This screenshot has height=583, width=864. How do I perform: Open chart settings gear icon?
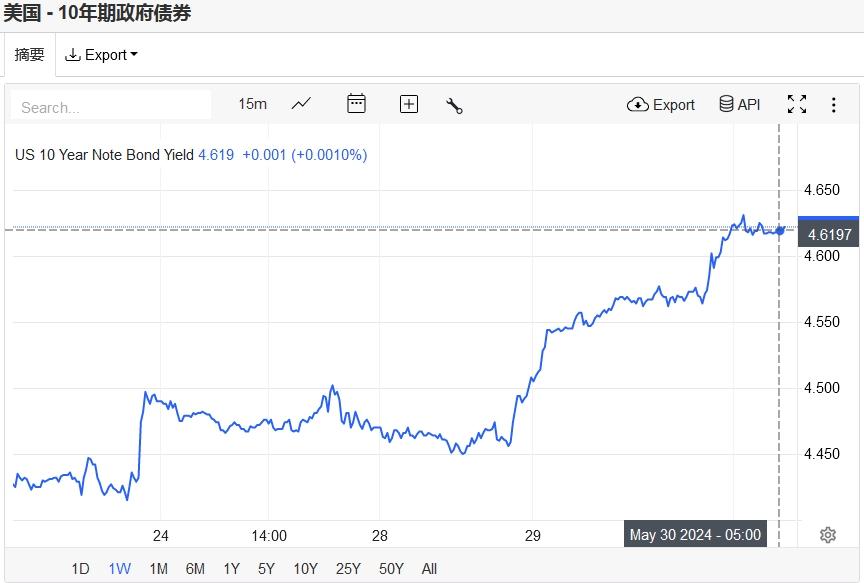pyautogui.click(x=827, y=535)
